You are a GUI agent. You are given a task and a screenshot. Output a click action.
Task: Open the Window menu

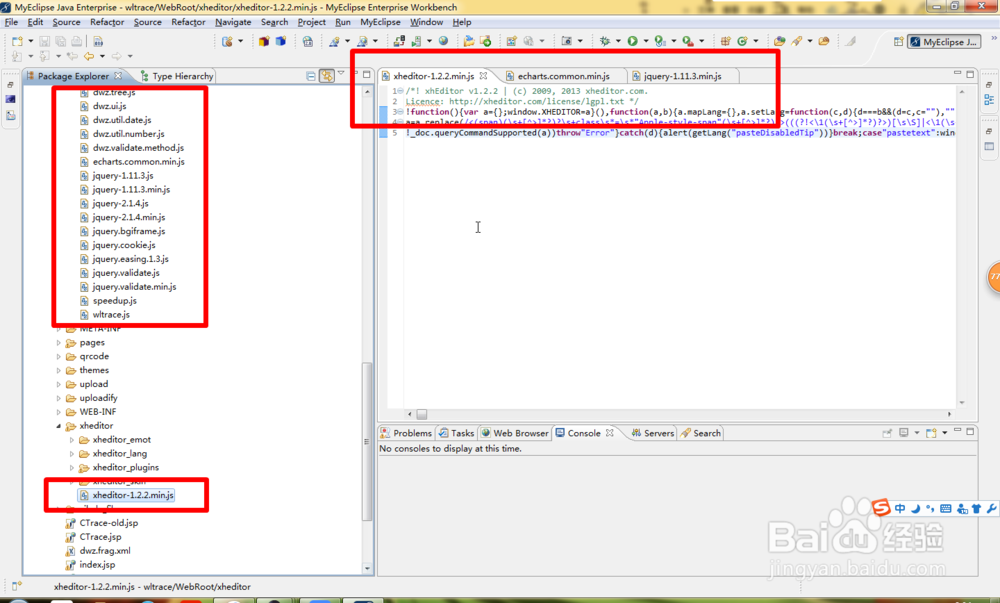[x=426, y=22]
